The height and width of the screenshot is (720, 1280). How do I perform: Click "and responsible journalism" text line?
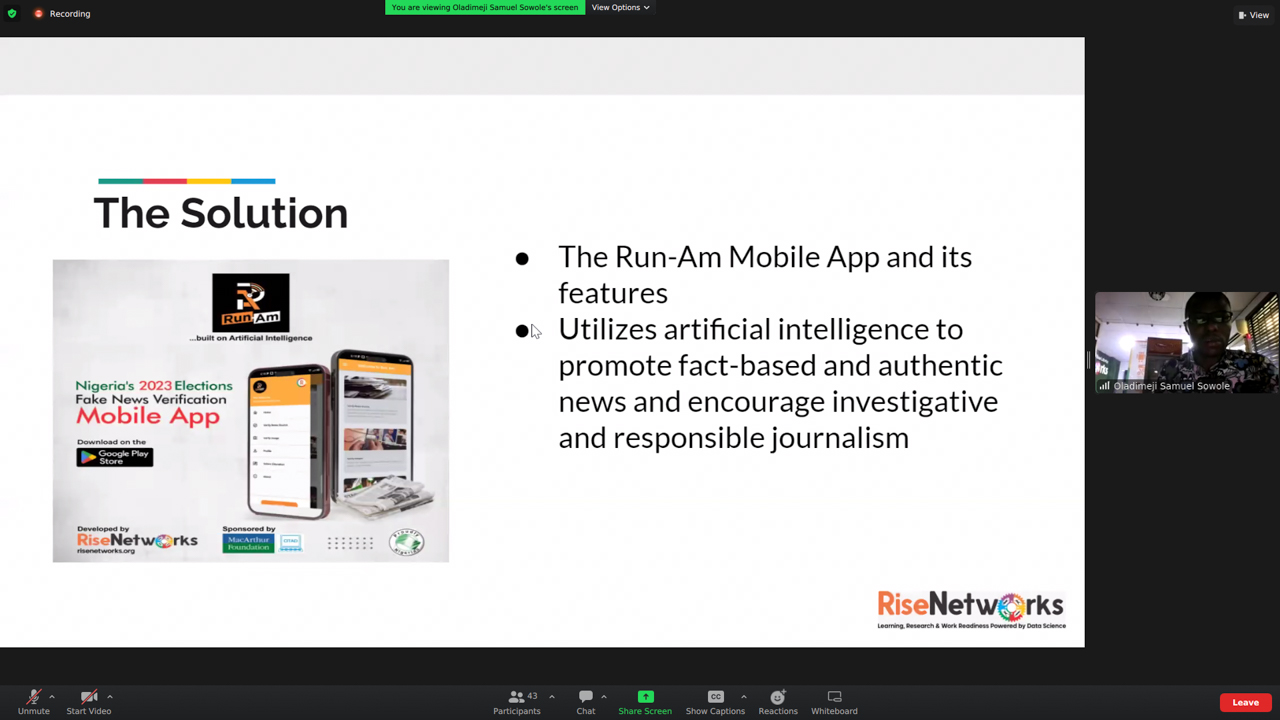tap(733, 437)
